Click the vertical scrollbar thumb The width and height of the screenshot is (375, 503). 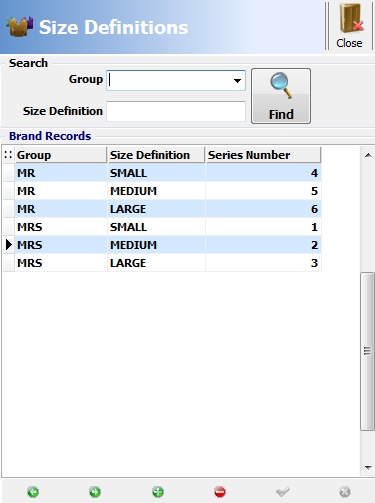click(367, 351)
